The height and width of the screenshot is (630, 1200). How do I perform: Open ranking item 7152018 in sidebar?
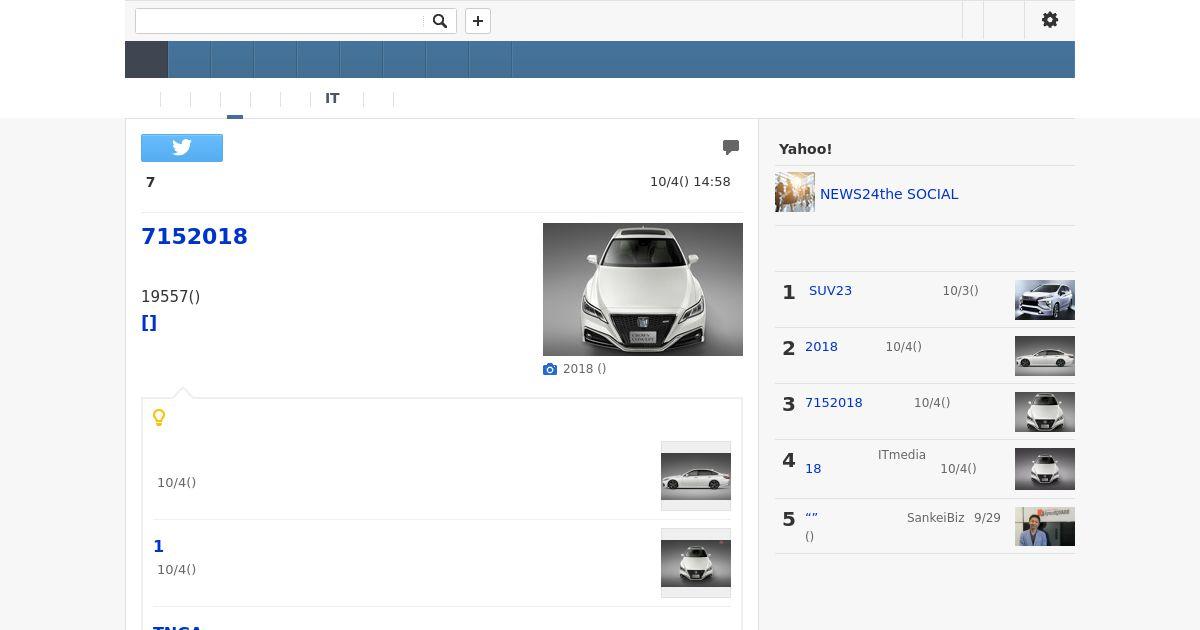point(833,403)
